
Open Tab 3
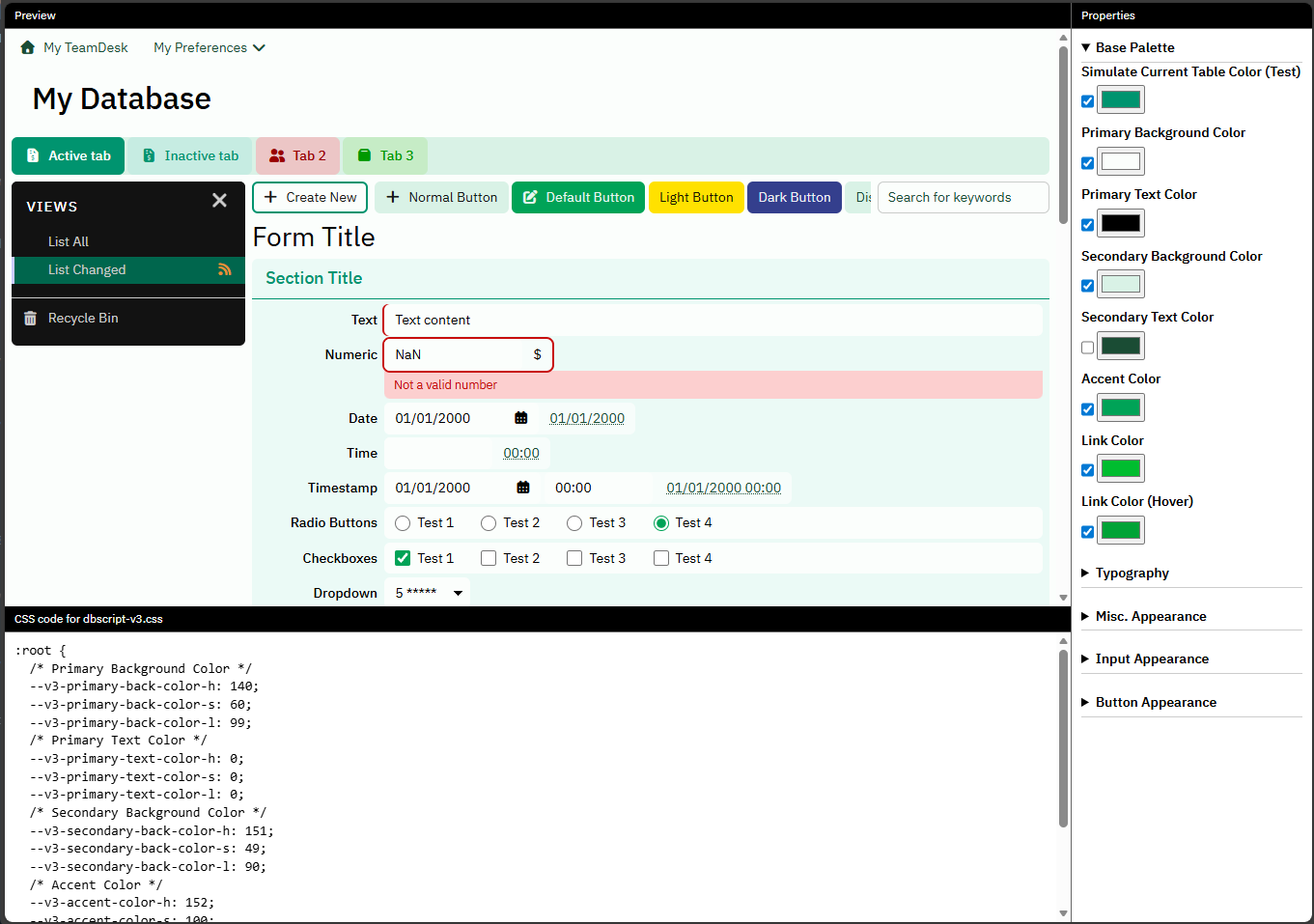coord(385,155)
